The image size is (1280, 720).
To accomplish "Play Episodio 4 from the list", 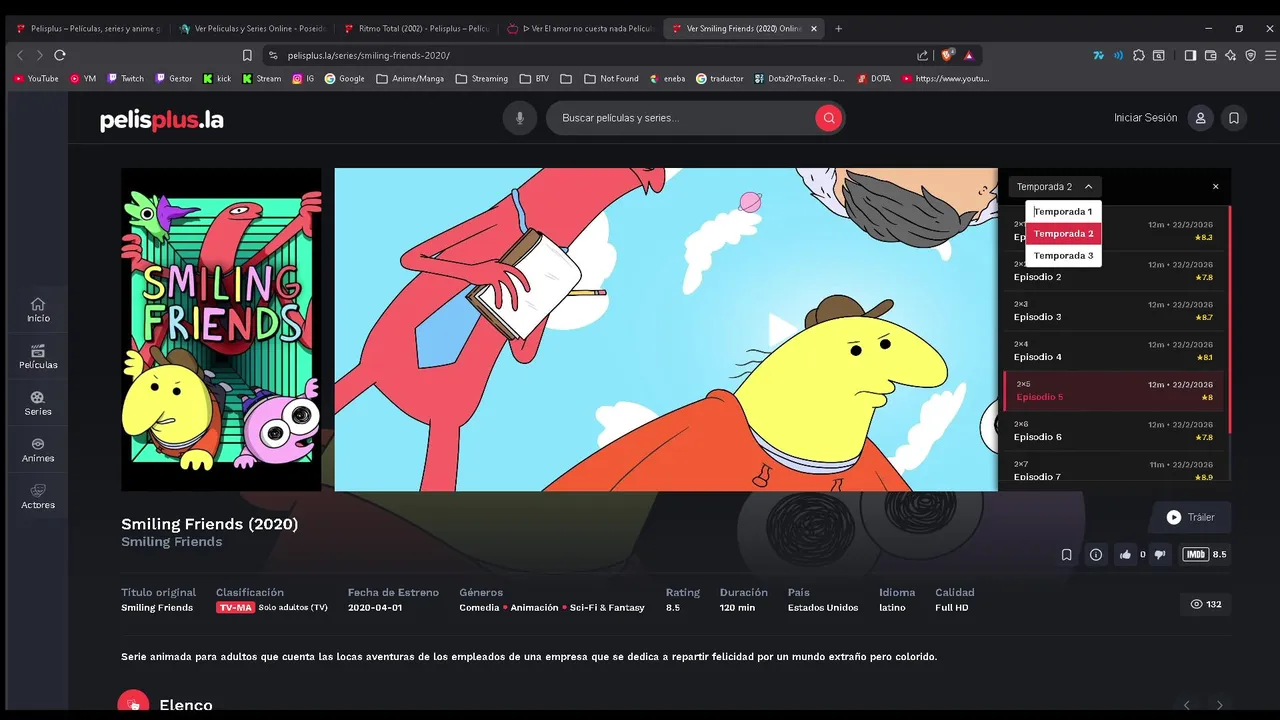I will click(x=1114, y=351).
